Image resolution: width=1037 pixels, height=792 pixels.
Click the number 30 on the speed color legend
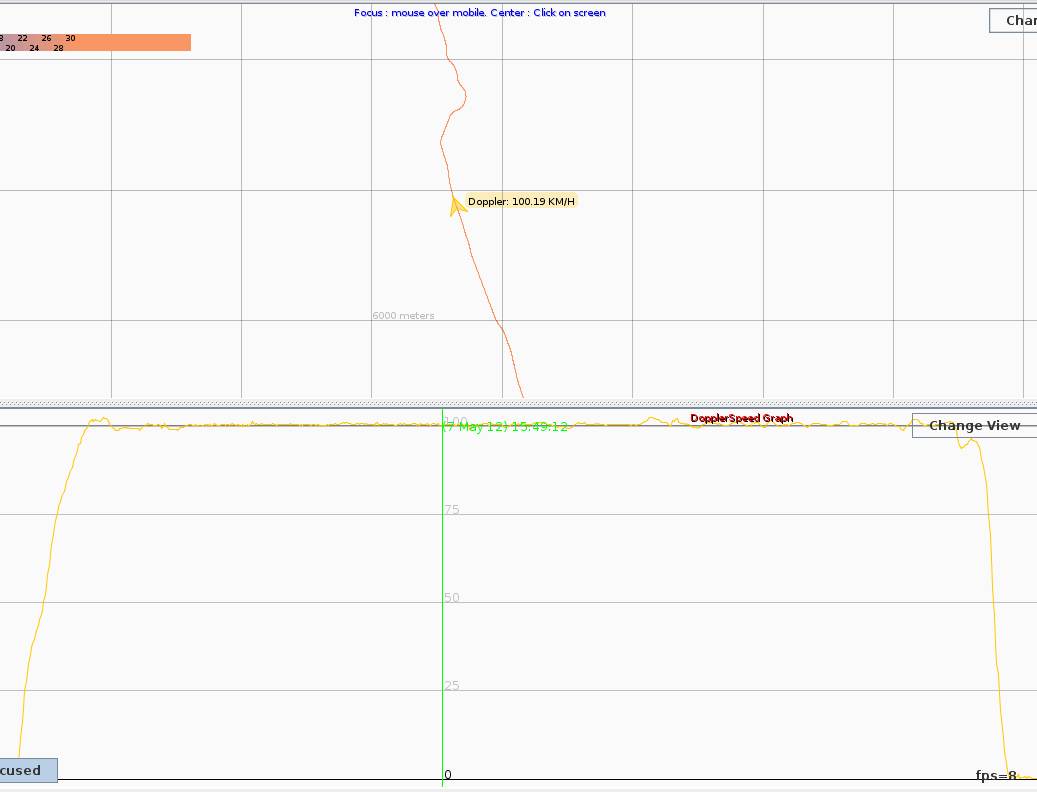[x=70, y=38]
